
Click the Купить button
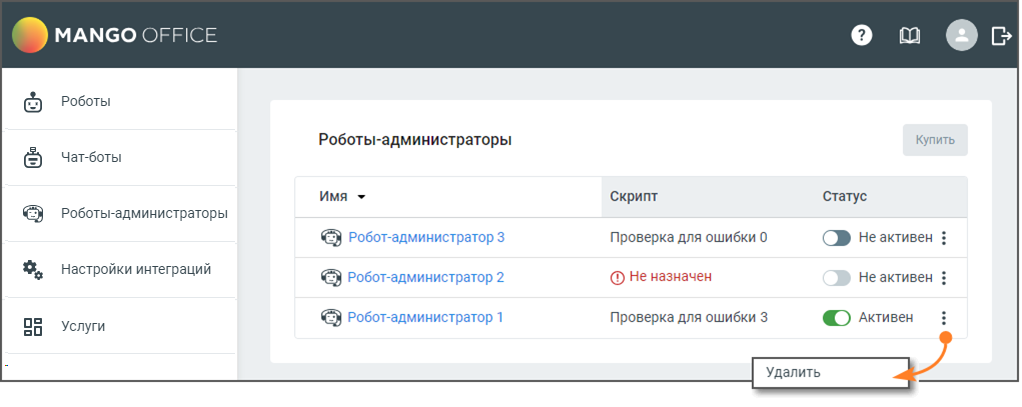(x=935, y=140)
